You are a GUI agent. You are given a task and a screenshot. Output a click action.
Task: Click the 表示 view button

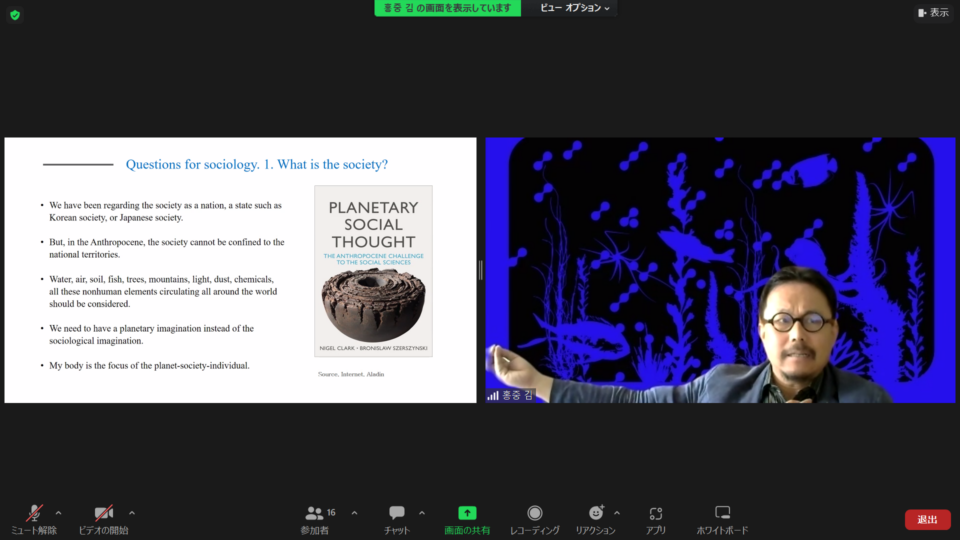tap(933, 12)
